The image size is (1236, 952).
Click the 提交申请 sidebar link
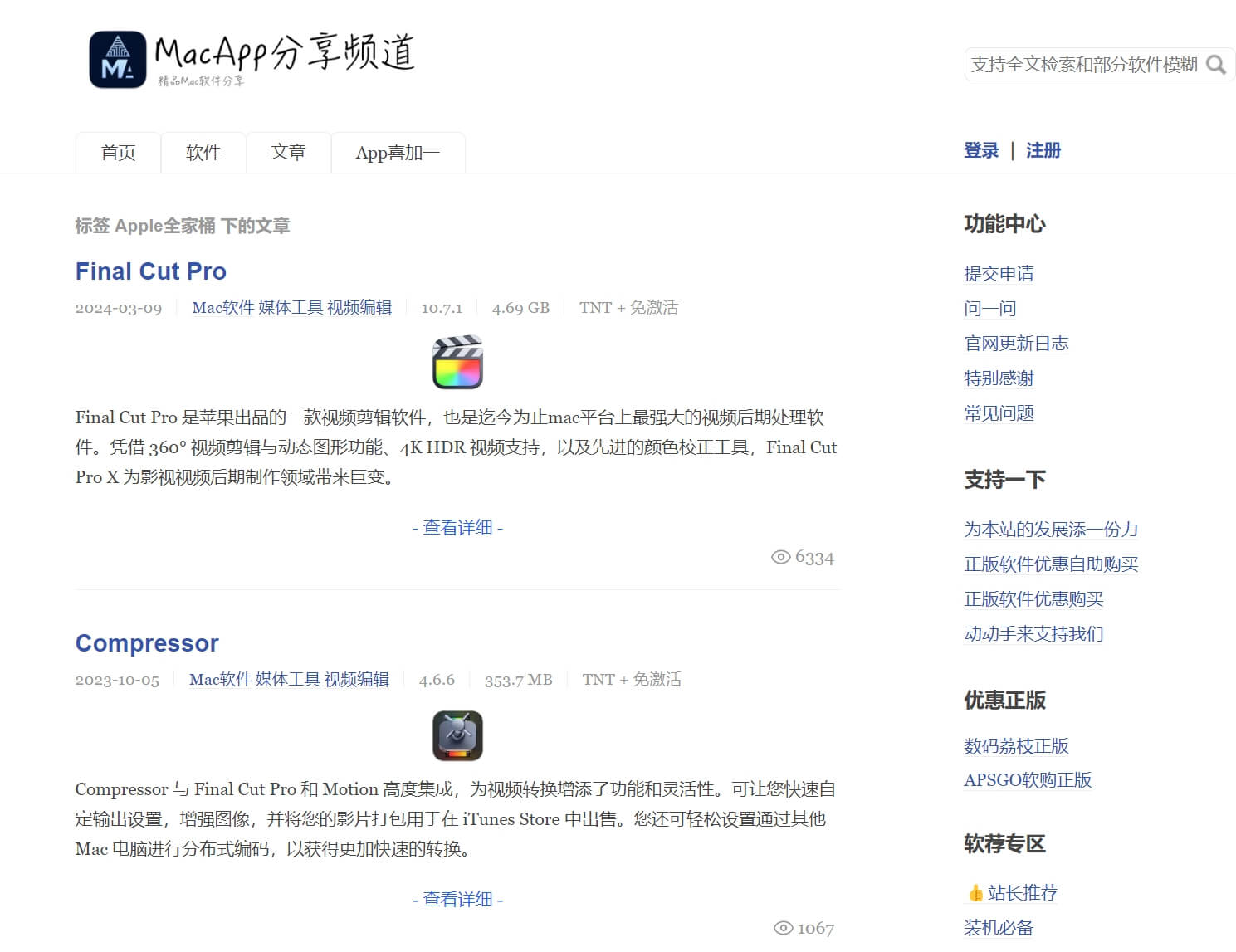point(999,274)
